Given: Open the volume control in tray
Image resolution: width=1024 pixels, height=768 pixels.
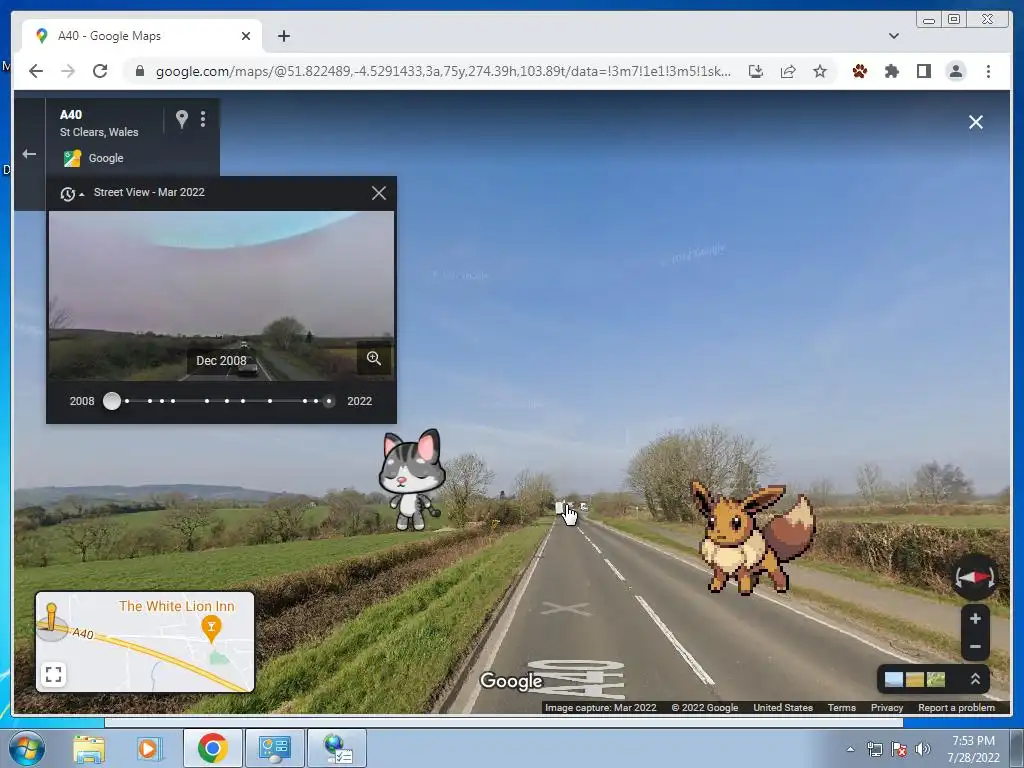Looking at the screenshot, I should pyautogui.click(x=923, y=749).
